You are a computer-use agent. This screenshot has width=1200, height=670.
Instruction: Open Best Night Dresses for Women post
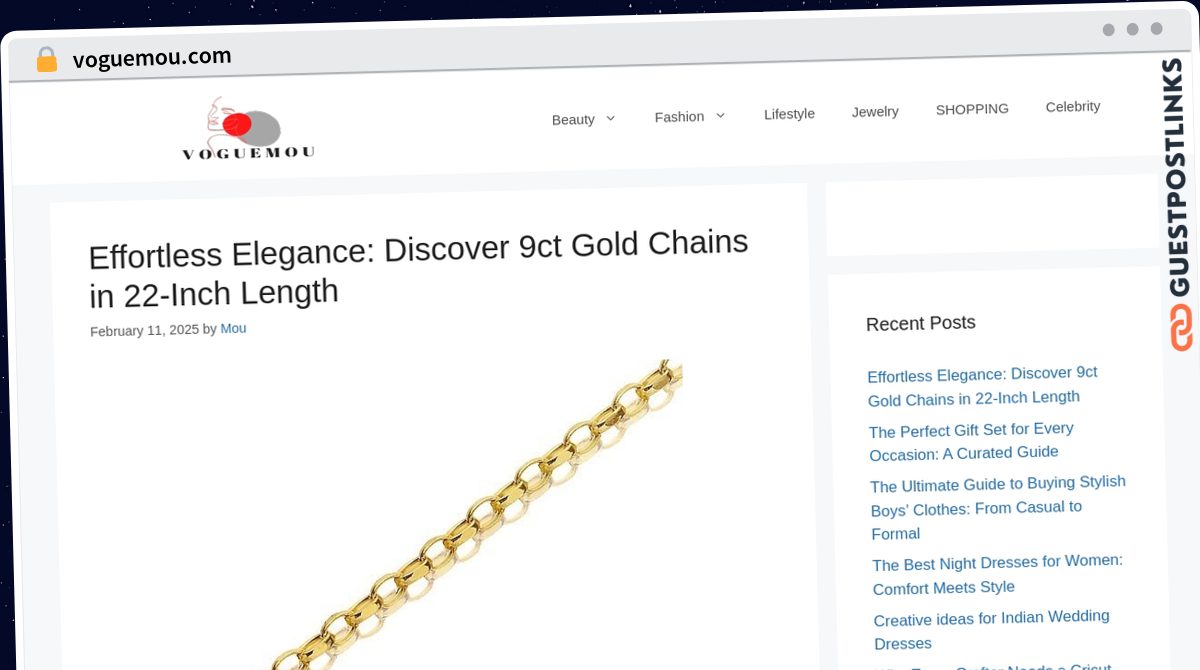[997, 574]
